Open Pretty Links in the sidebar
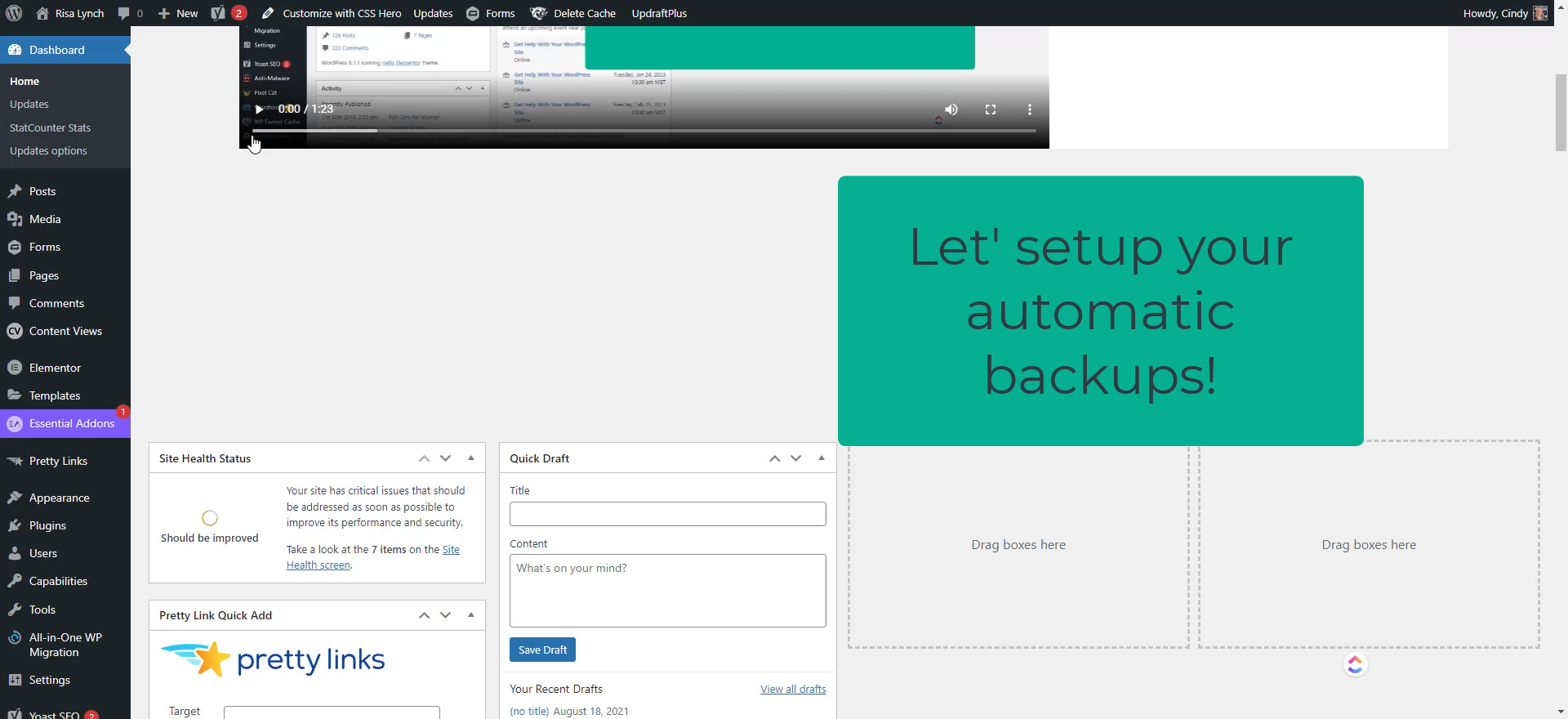The image size is (1568, 719). [x=65, y=461]
